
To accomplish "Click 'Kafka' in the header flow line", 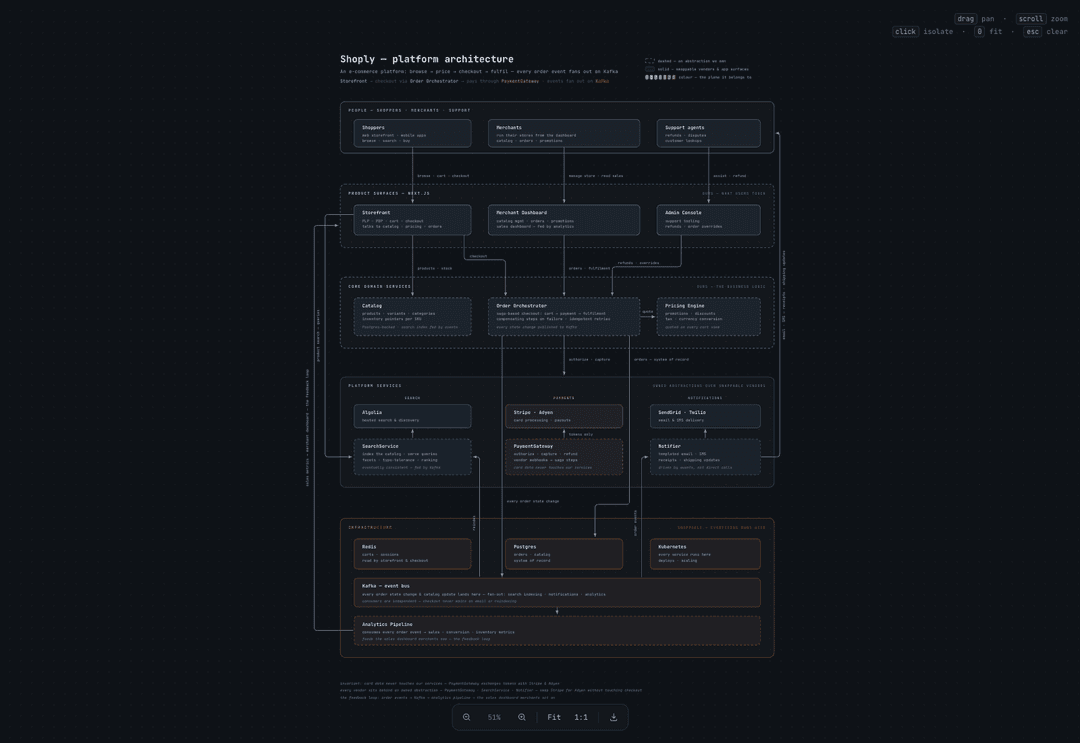I will click(x=602, y=81).
